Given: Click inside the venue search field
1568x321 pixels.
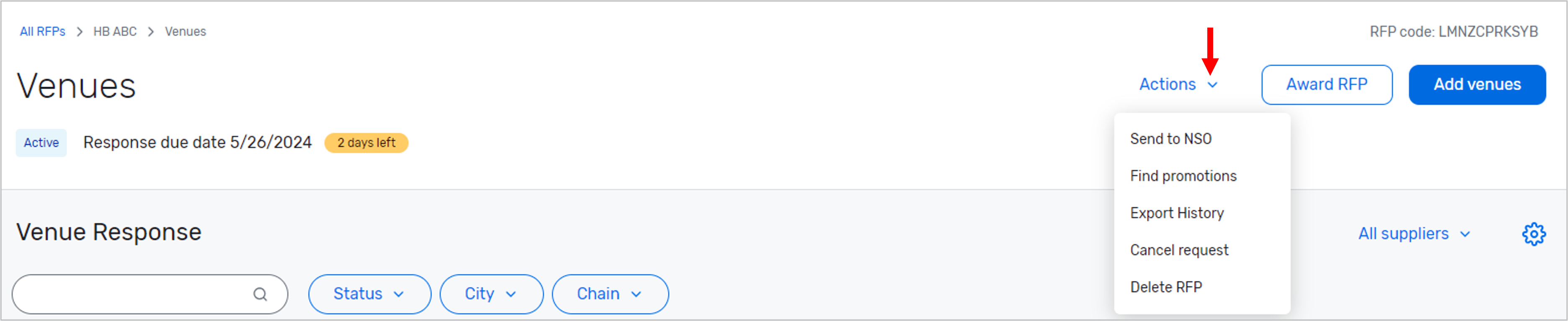Looking at the screenshot, I should click(134, 294).
